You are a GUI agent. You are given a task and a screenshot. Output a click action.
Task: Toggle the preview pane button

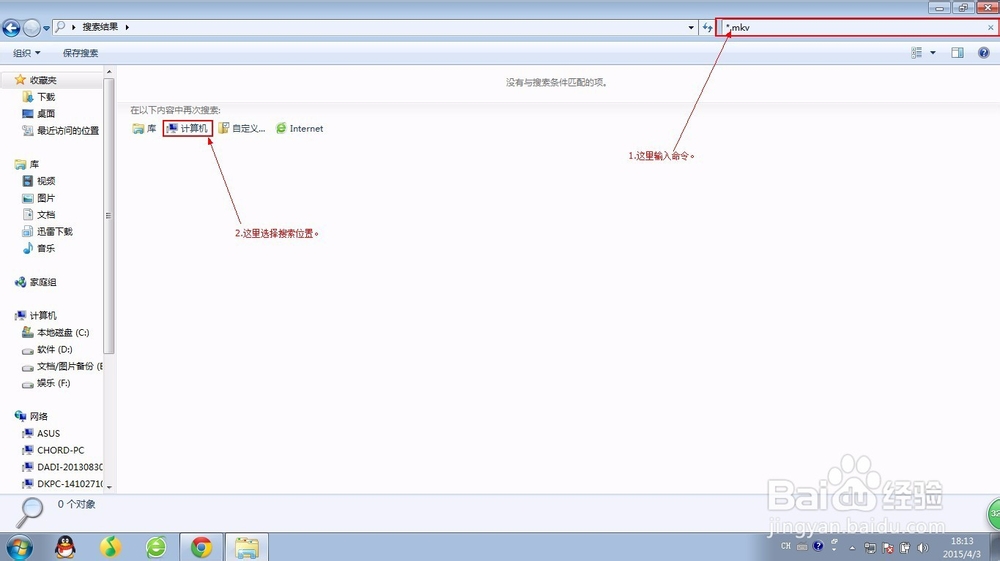point(957,53)
